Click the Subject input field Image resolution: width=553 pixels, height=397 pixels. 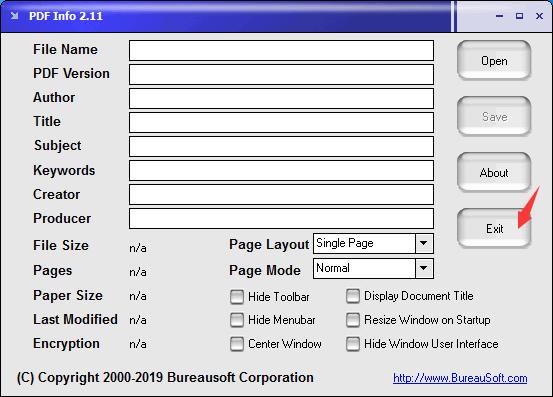click(x=281, y=146)
